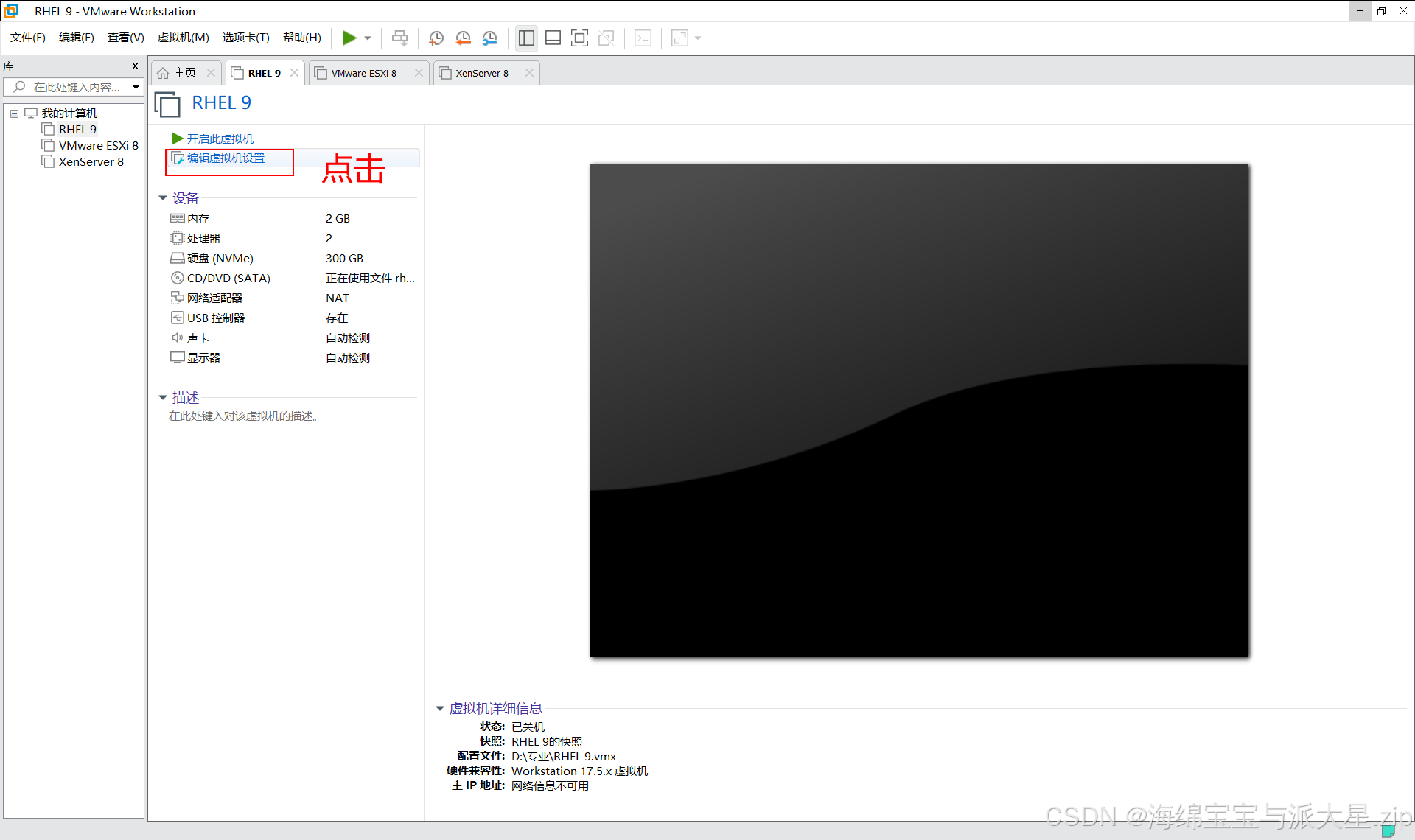Click the 声卡 sound card icon
Viewport: 1415px width, 840px height.
tap(178, 337)
